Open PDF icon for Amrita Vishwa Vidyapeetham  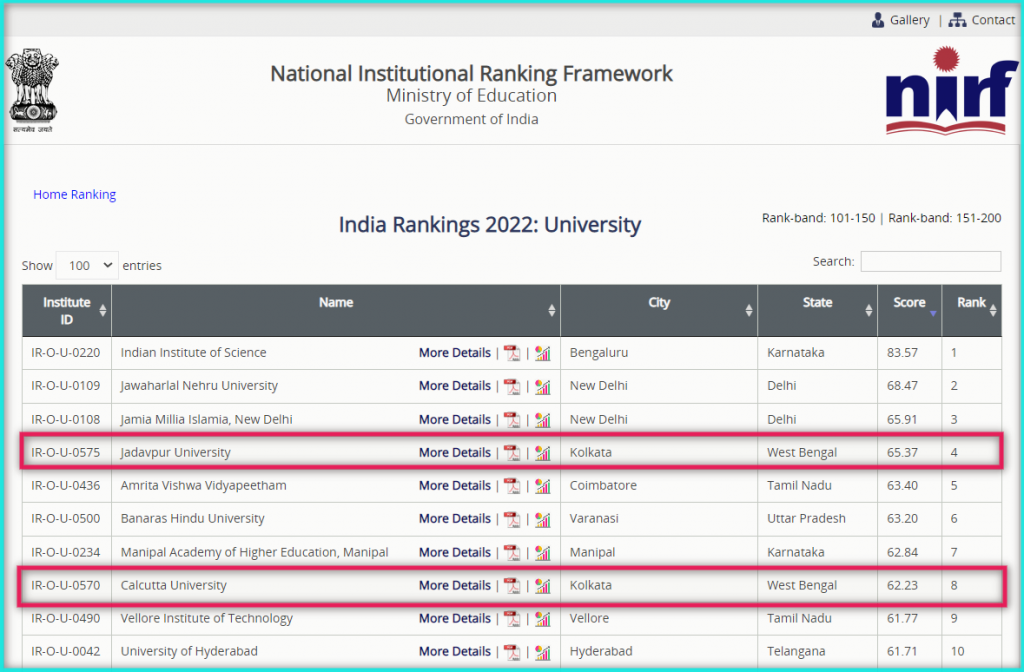512,486
